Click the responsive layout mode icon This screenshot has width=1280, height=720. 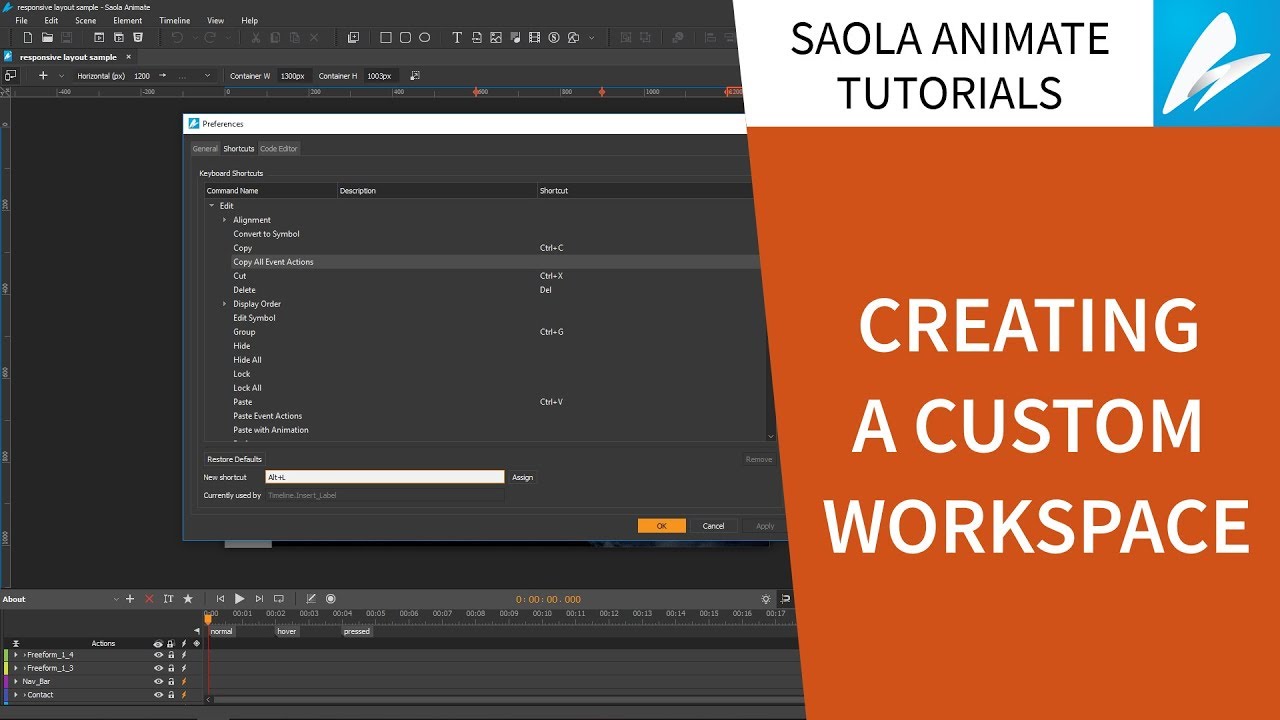point(10,76)
